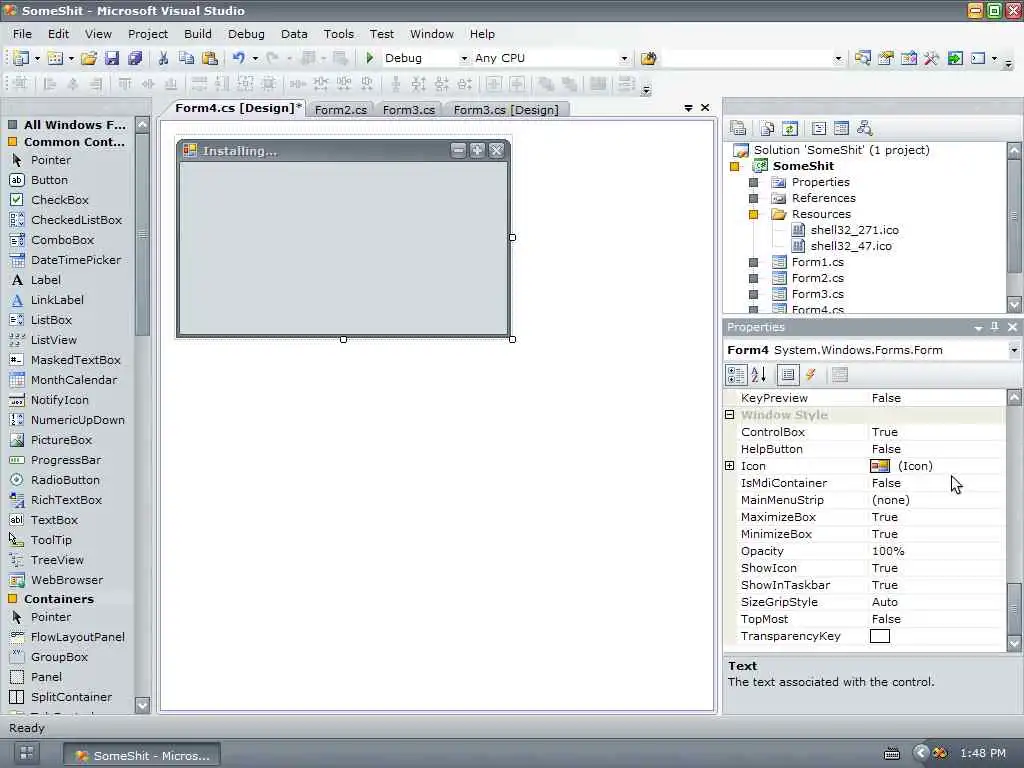
Task: Click Show All Files icon in Solution Explorer
Action: (767, 128)
